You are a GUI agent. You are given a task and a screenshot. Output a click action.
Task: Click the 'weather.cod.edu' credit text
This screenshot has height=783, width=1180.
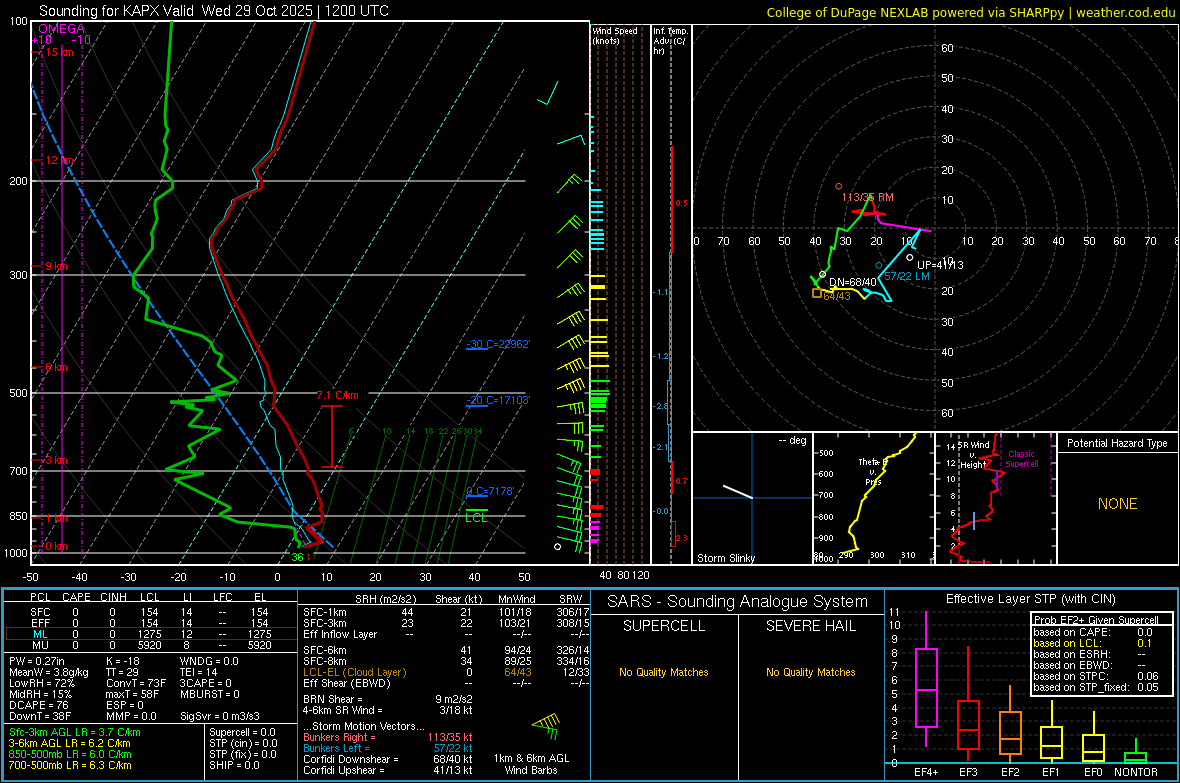point(1126,12)
